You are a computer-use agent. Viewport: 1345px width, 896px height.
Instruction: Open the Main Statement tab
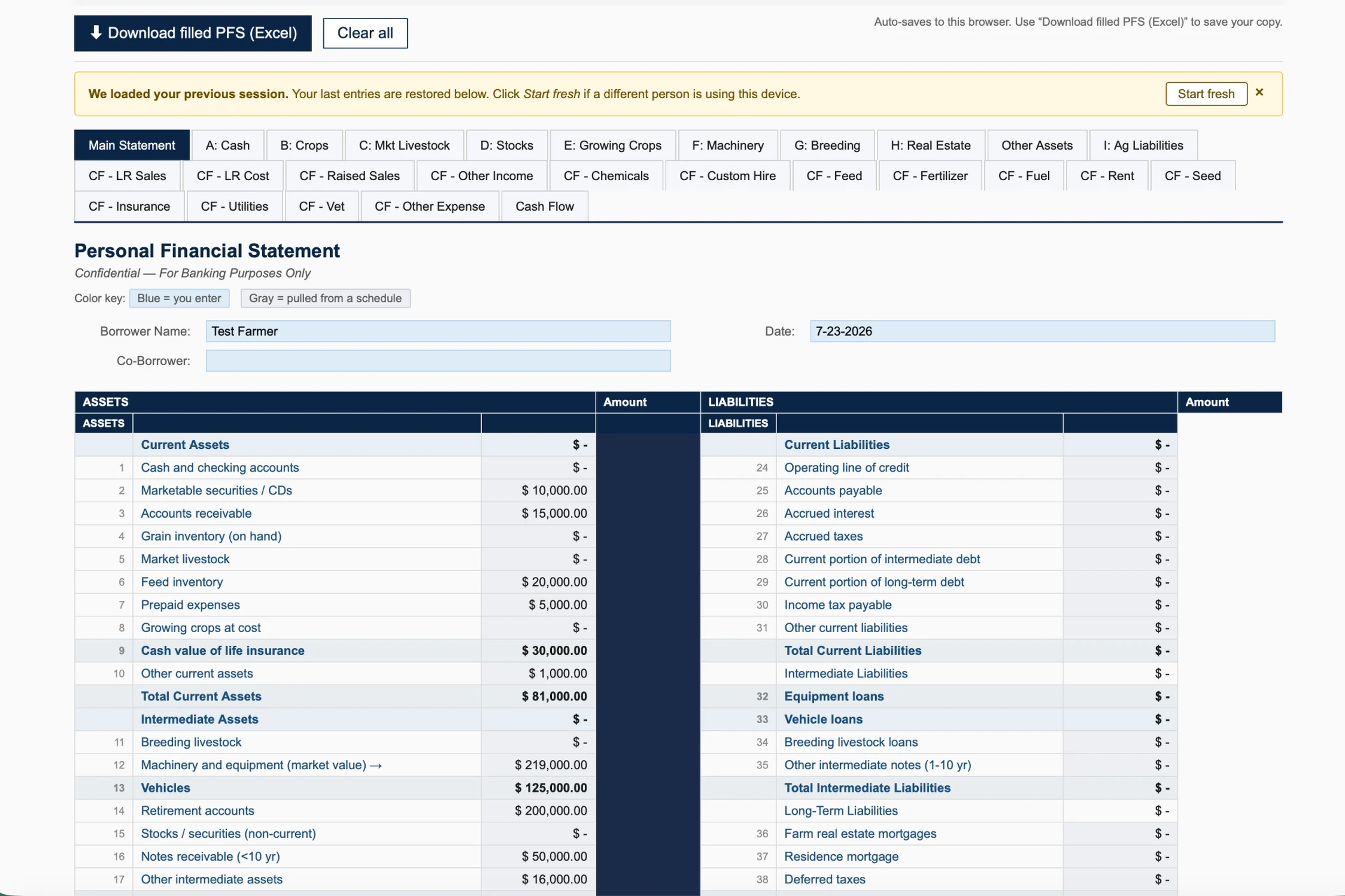click(x=132, y=145)
